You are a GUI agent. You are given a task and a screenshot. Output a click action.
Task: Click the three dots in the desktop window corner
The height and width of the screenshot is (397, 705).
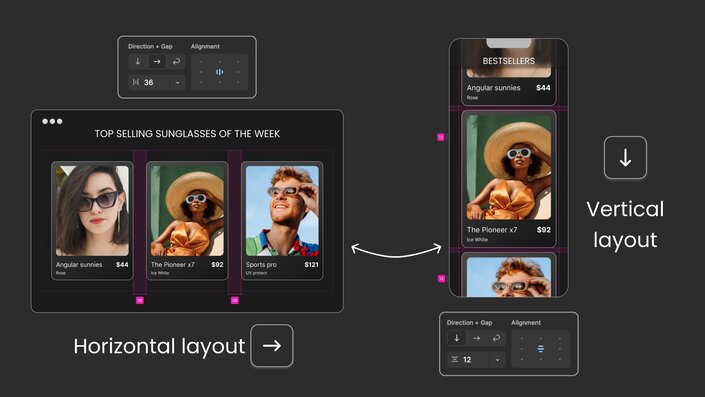click(x=52, y=121)
